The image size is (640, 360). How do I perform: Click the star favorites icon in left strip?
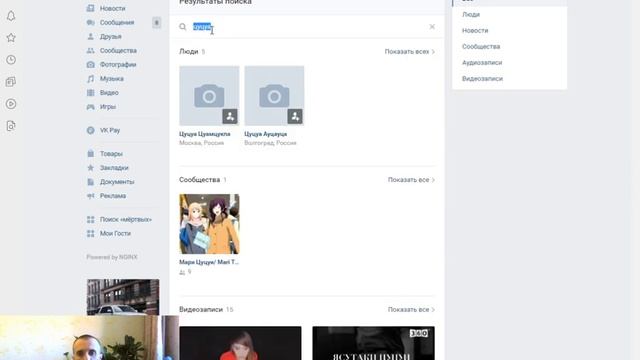[11, 38]
